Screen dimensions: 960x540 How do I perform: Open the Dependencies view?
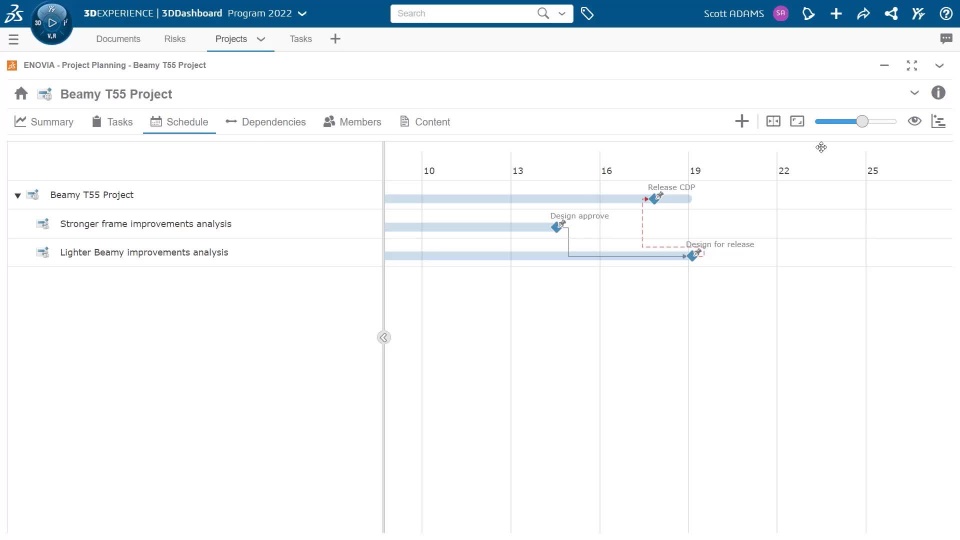266,122
